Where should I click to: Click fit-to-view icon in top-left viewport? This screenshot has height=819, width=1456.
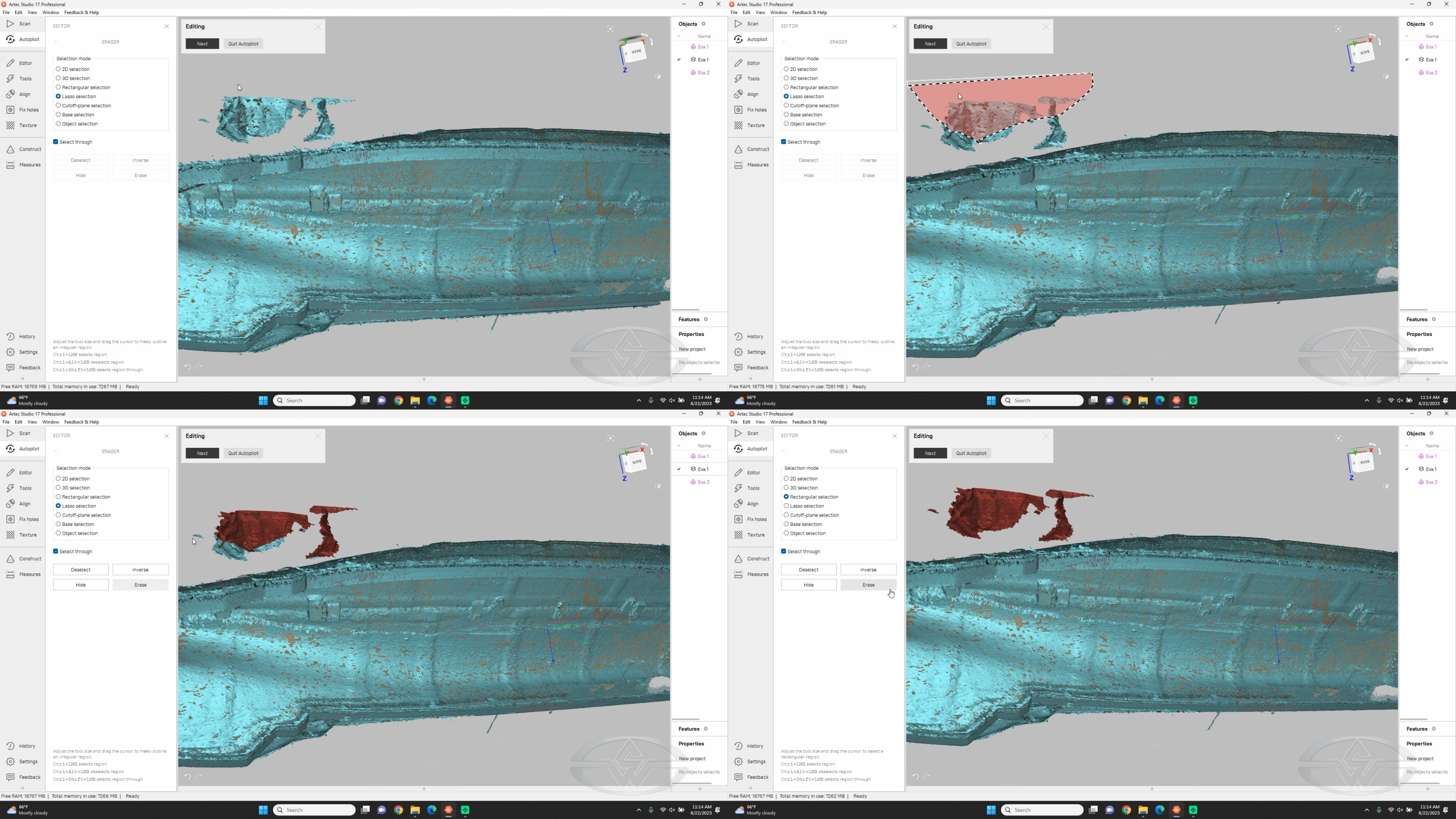click(610, 29)
